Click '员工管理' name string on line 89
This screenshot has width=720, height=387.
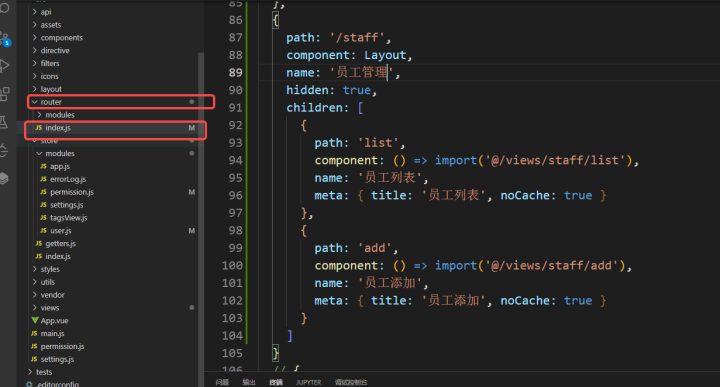pos(362,73)
